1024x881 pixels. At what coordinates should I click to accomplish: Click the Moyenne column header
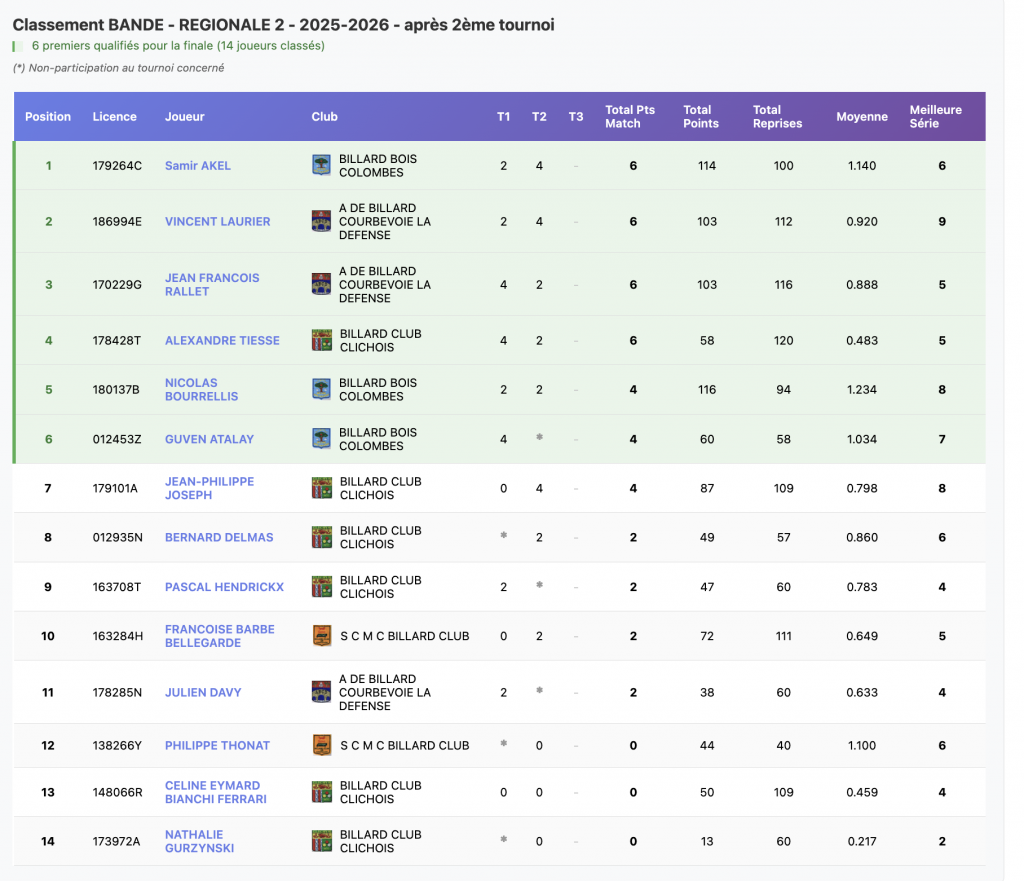[x=861, y=117]
